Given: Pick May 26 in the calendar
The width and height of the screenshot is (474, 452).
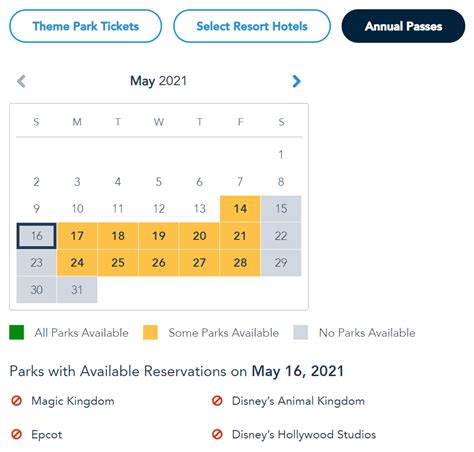Looking at the screenshot, I should point(159,263).
